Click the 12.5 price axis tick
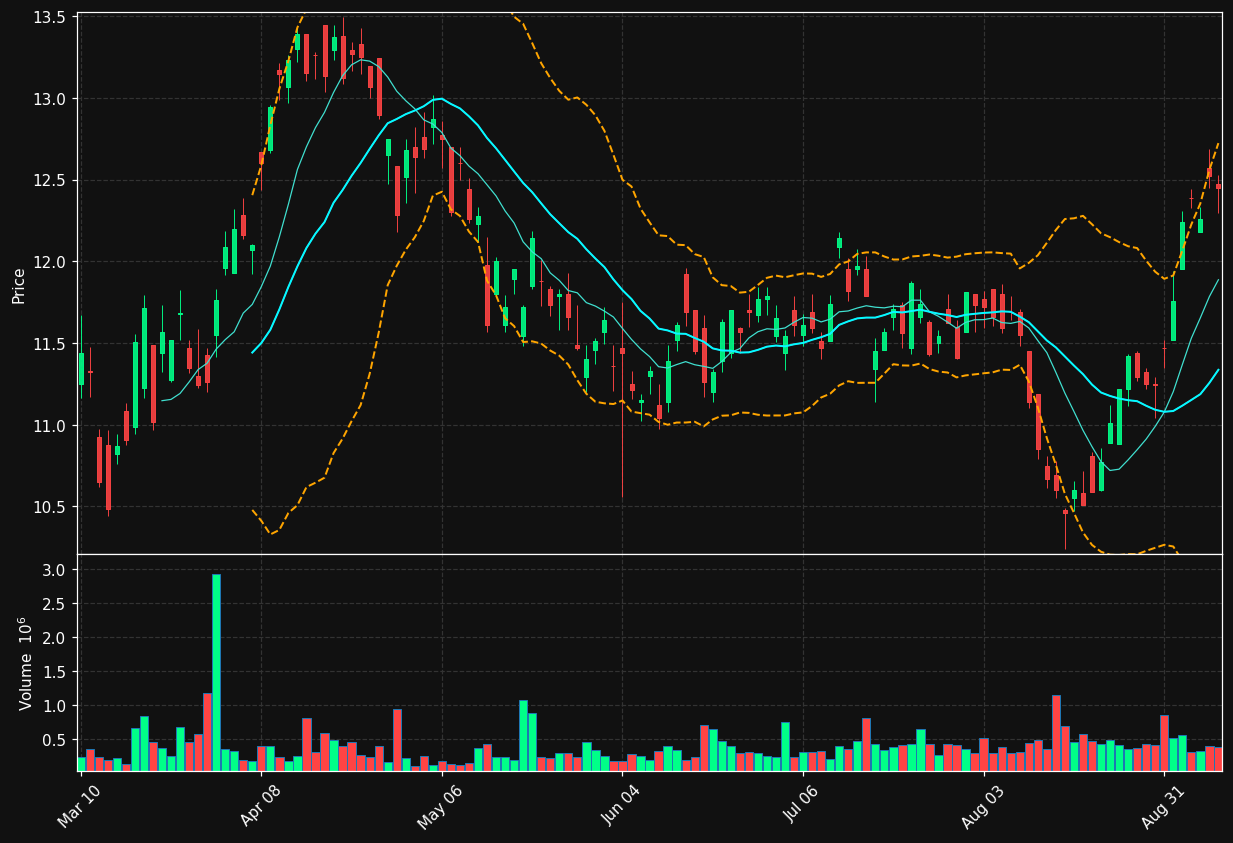 pos(49,181)
